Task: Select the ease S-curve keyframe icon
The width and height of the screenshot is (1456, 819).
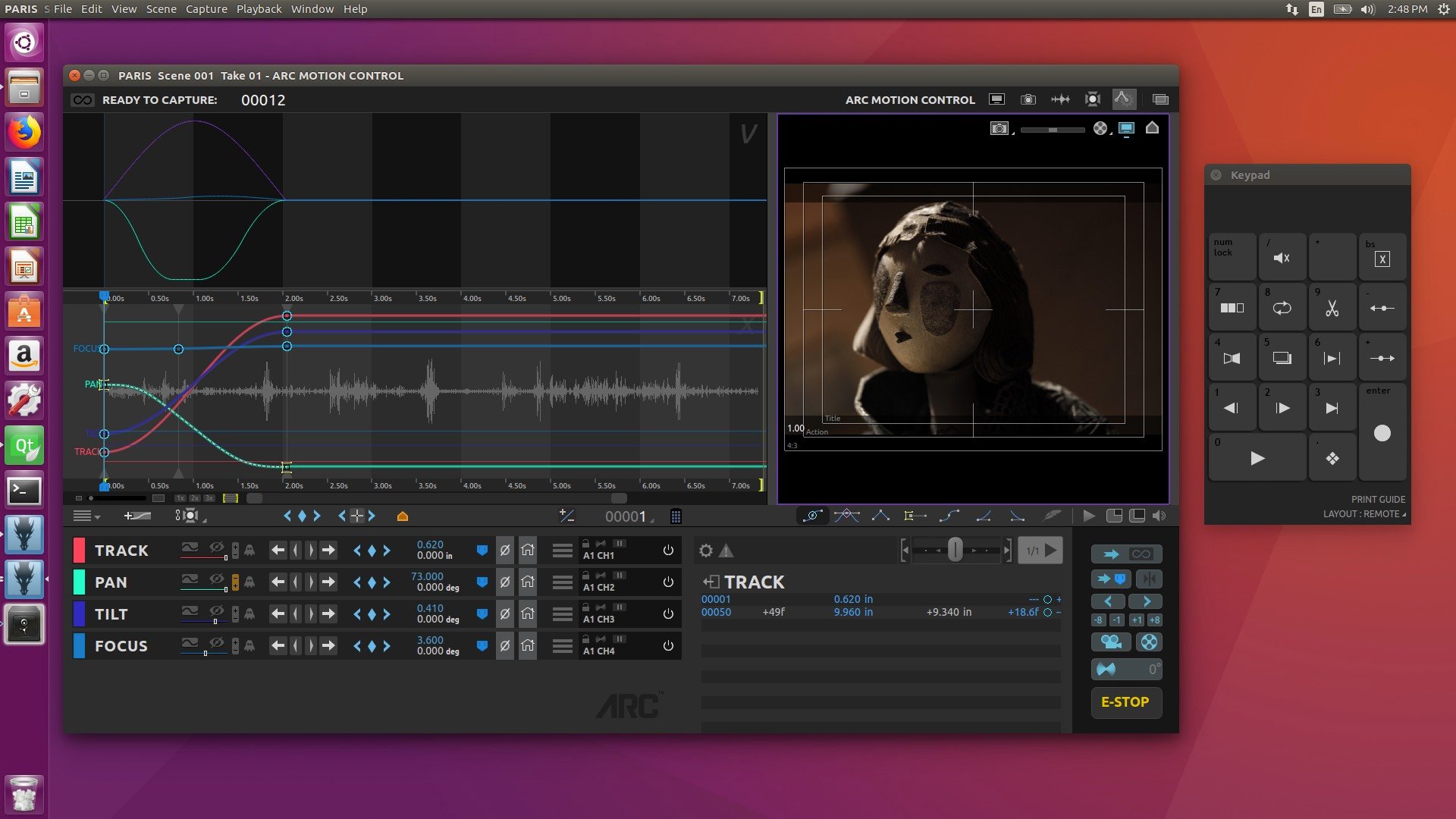Action: point(949,516)
